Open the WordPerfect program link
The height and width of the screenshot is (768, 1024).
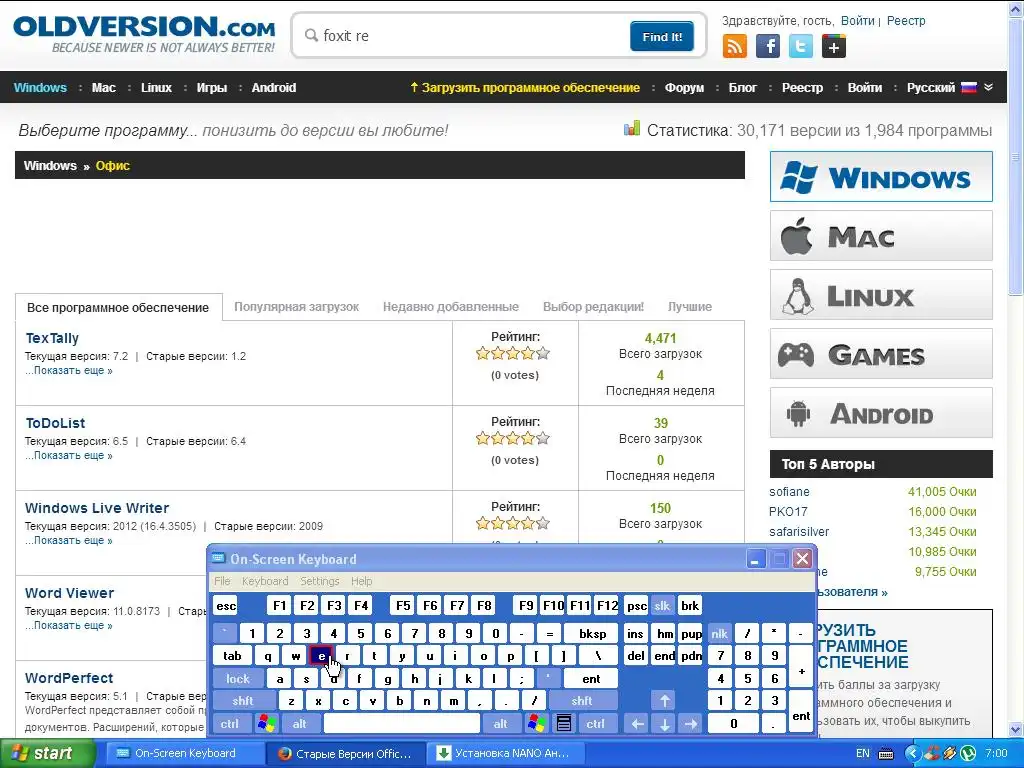click(x=69, y=678)
